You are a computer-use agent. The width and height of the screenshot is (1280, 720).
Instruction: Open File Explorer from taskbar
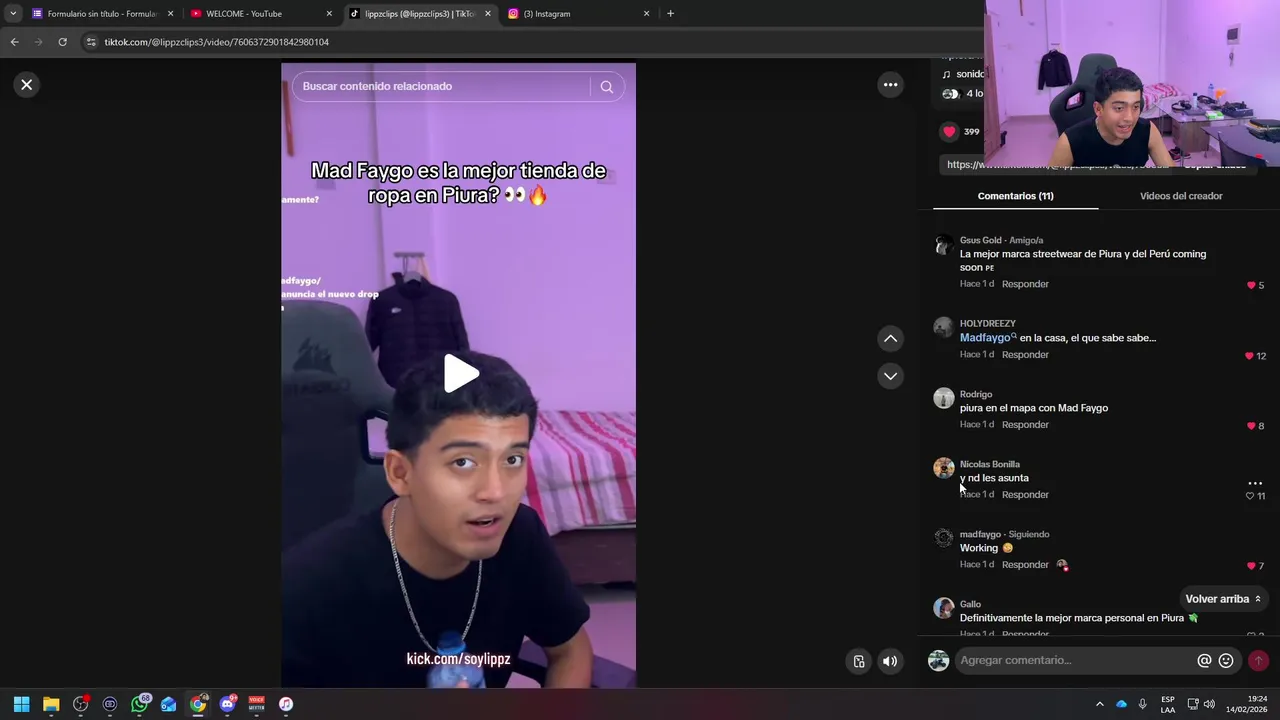[51, 704]
